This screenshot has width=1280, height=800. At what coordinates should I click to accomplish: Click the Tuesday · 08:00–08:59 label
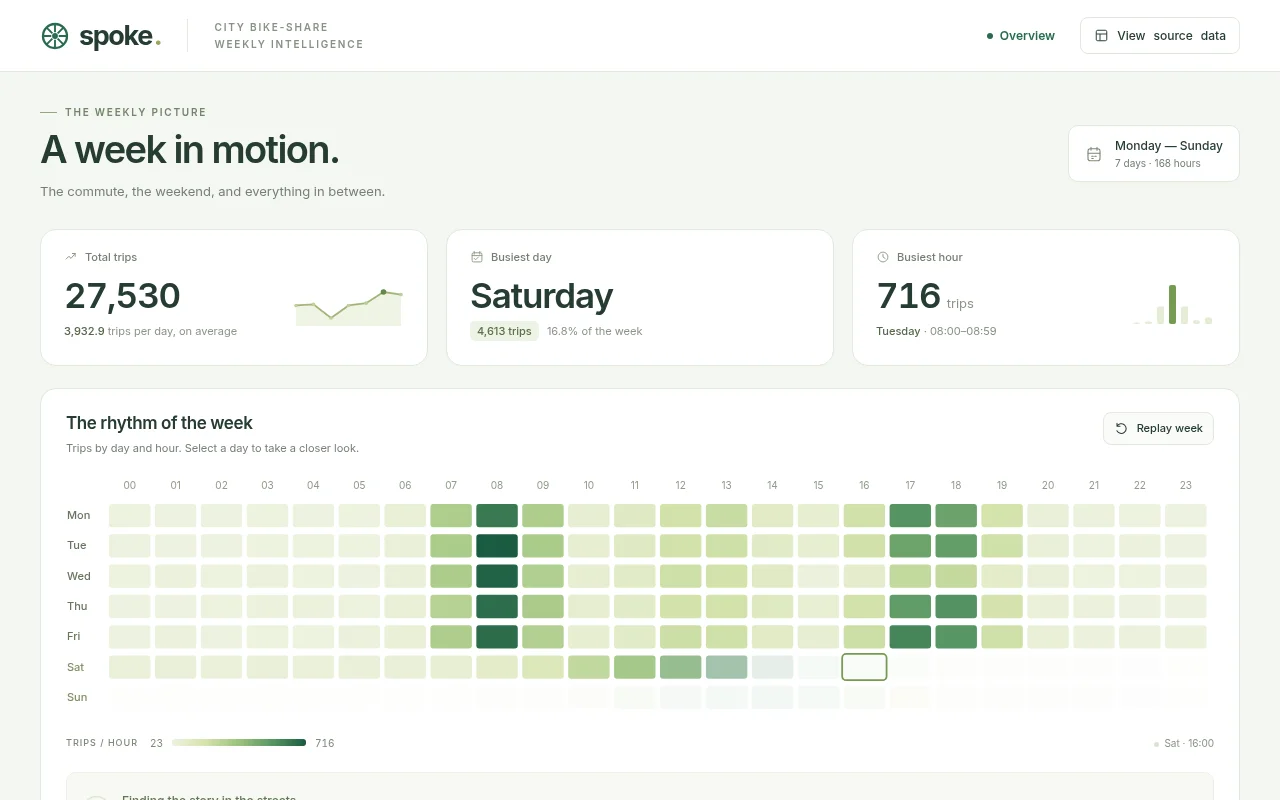tap(936, 331)
